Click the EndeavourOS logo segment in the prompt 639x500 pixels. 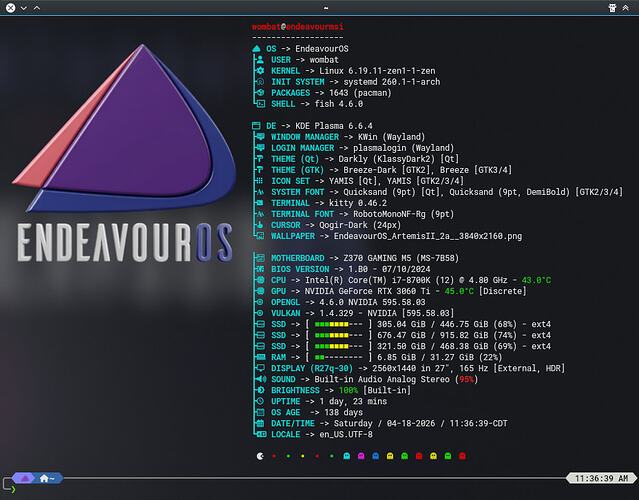coord(25,478)
